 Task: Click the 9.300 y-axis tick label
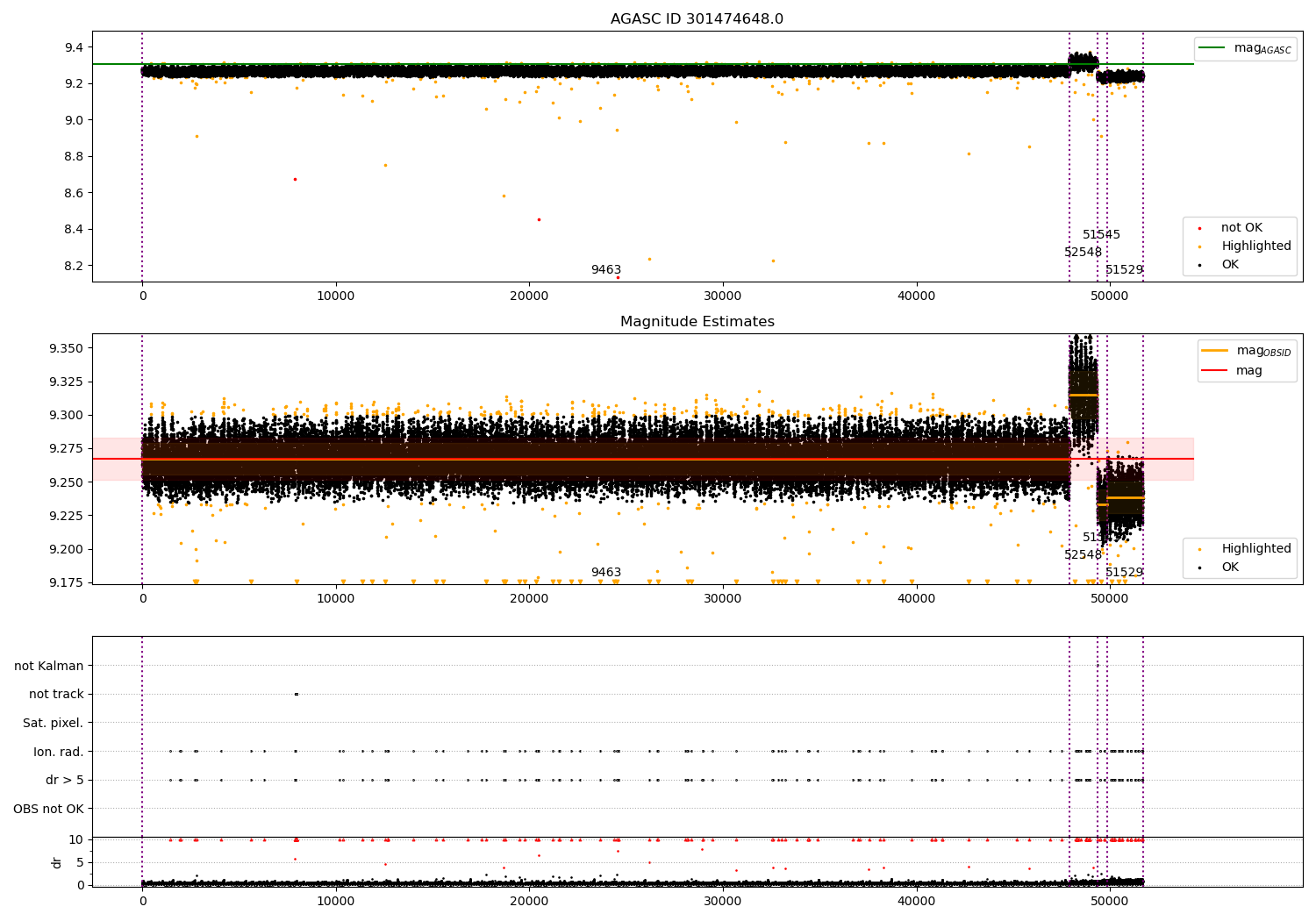(66, 416)
